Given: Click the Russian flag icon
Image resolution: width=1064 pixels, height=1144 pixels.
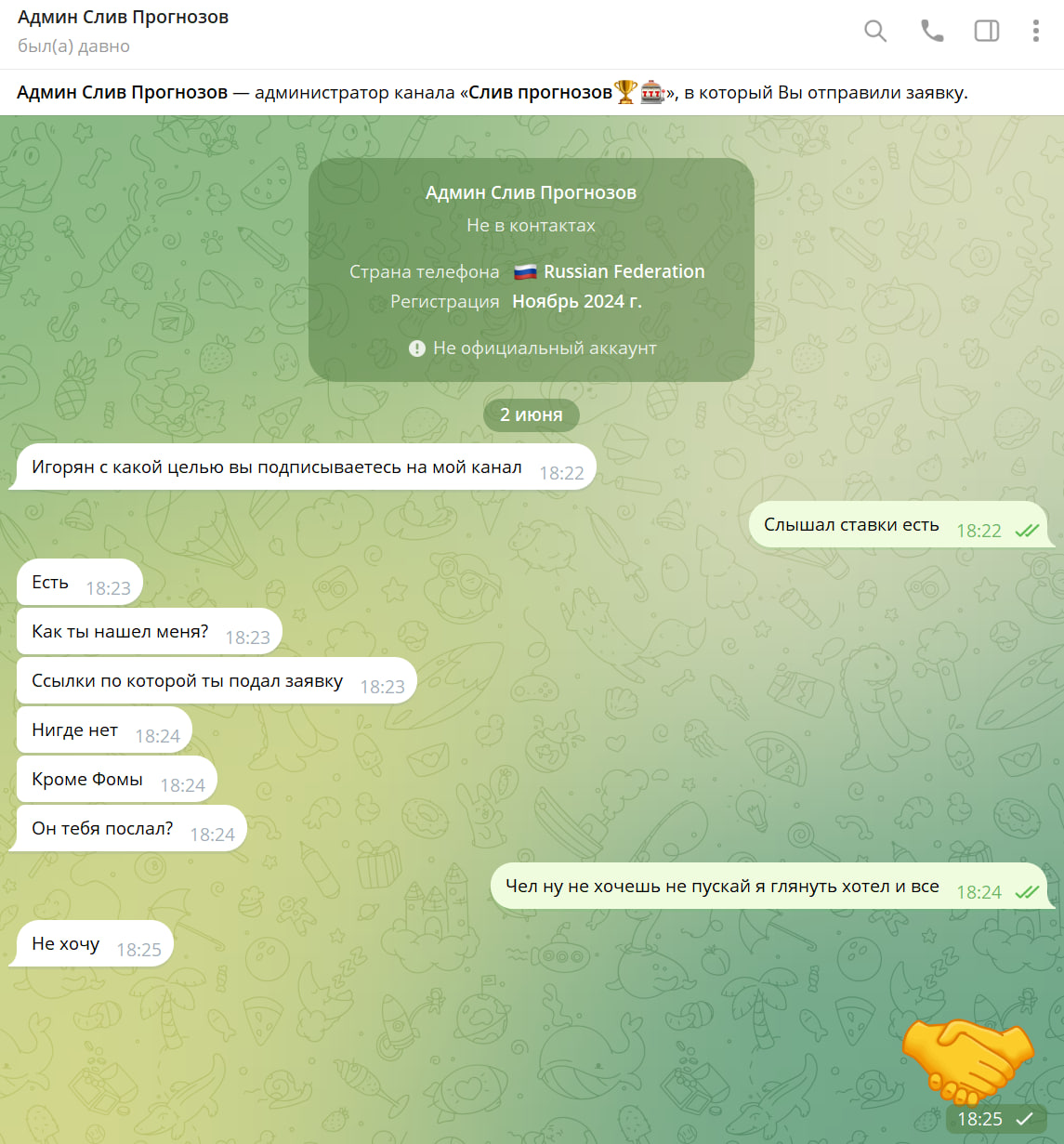Looking at the screenshot, I should 526,272.
